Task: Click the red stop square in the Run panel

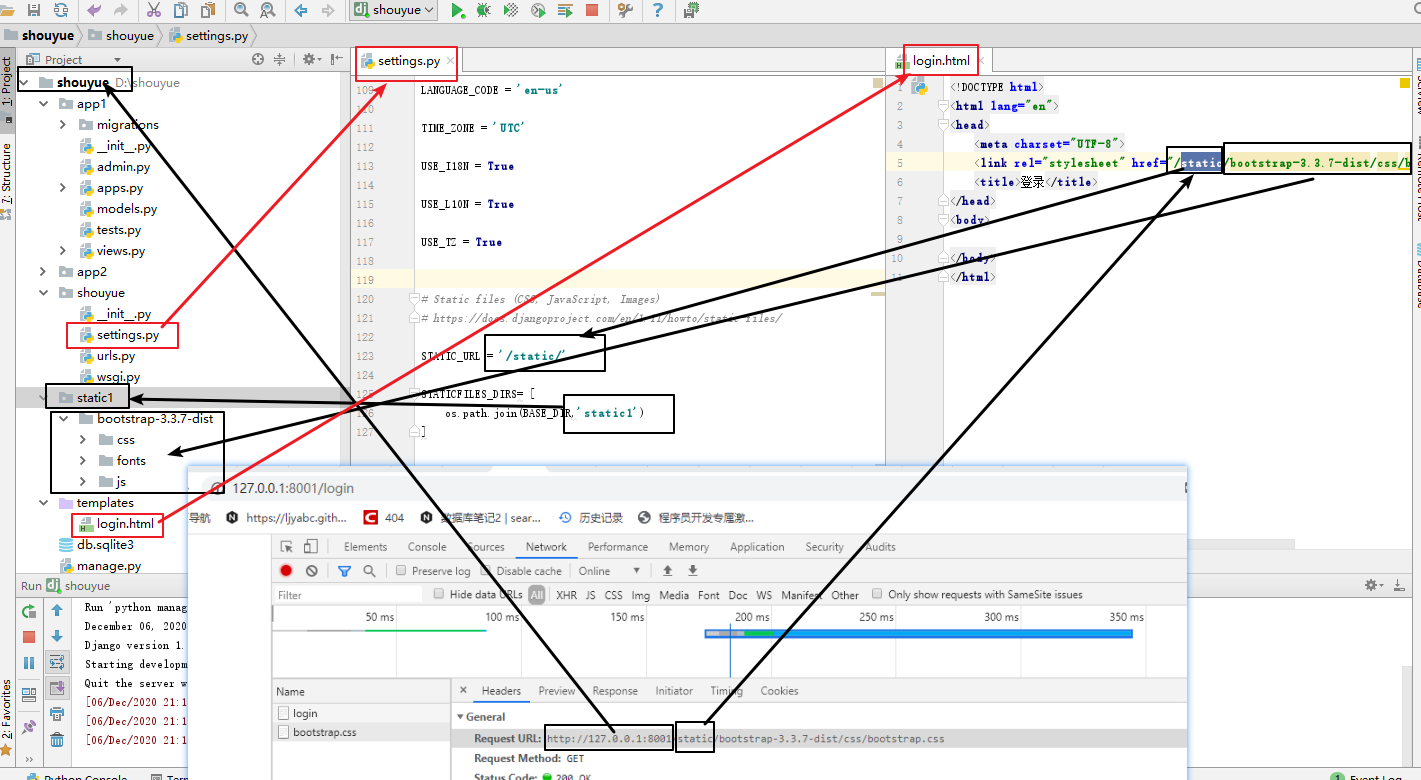Action: coord(29,637)
